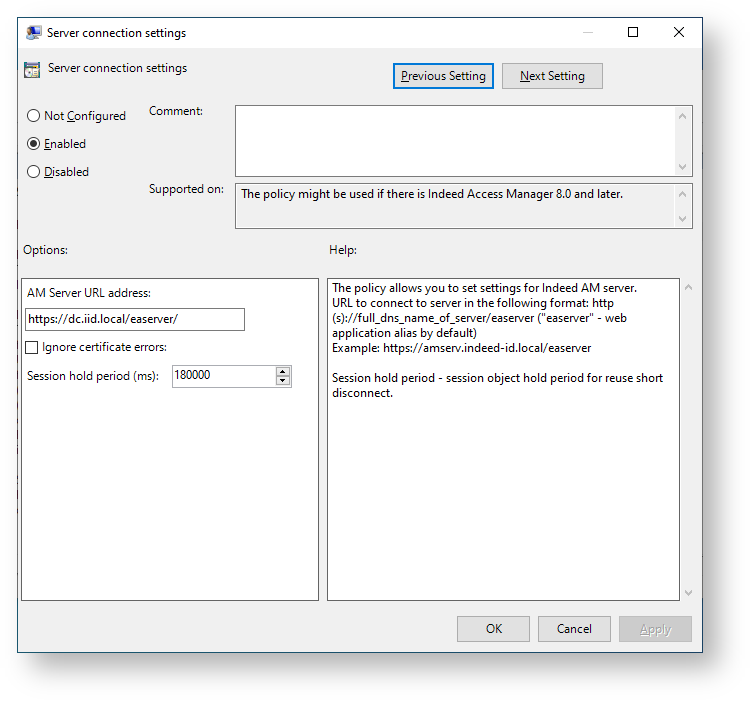Maximize the Server connection settings window

633,32
